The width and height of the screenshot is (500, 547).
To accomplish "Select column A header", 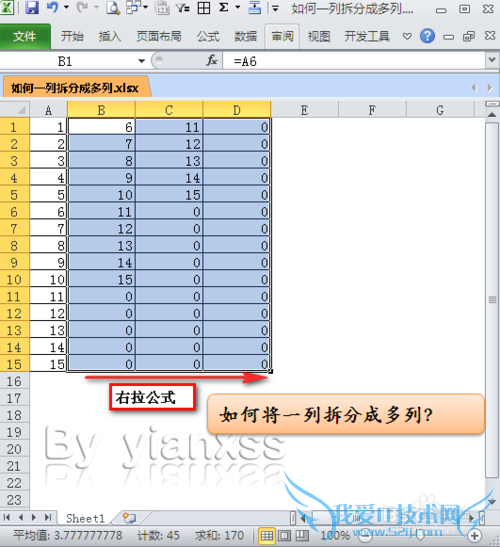I will (48, 110).
